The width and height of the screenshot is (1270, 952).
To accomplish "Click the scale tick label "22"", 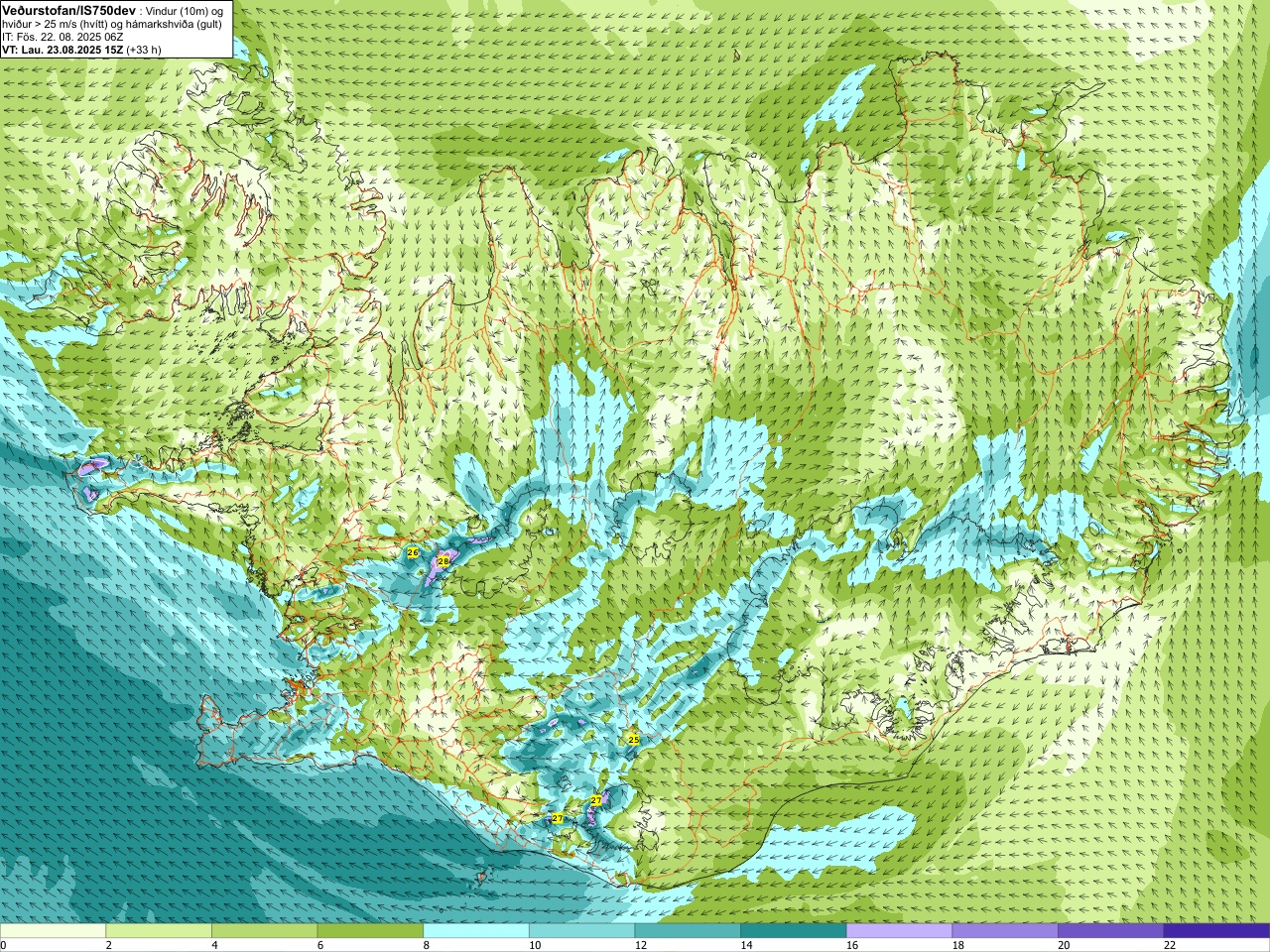I will [1170, 946].
